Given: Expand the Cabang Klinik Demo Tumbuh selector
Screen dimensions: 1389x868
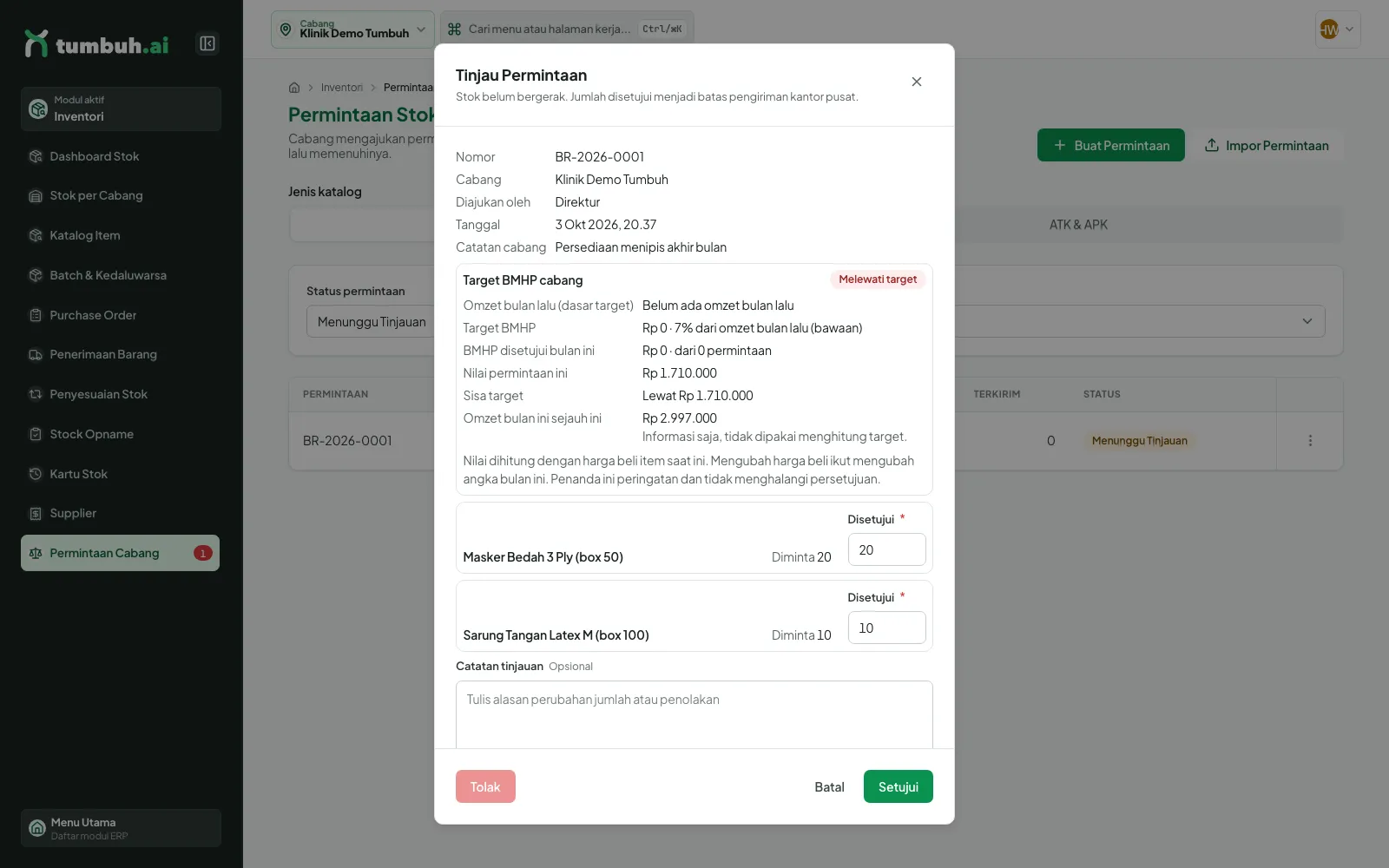Looking at the screenshot, I should (352, 30).
